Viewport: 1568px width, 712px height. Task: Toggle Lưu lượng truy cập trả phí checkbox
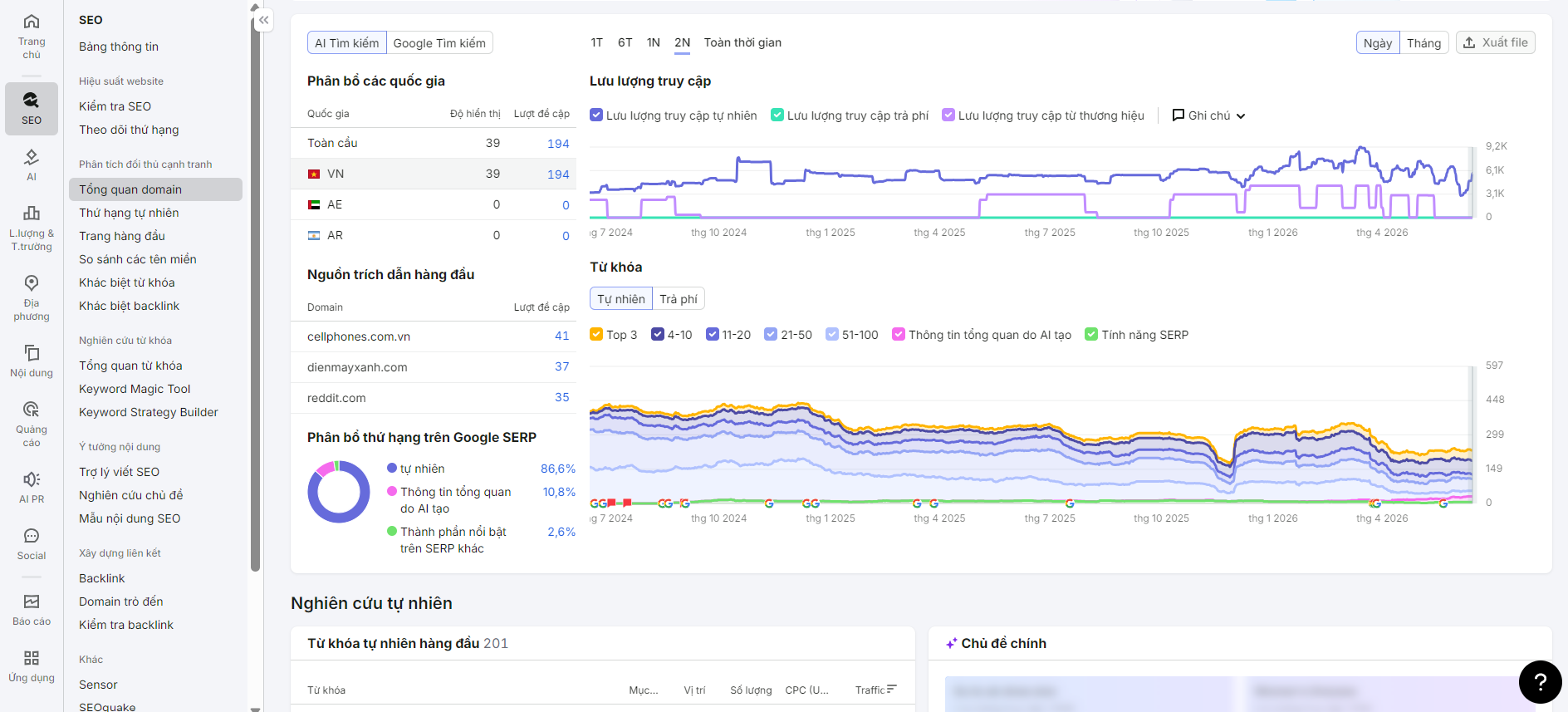[777, 115]
